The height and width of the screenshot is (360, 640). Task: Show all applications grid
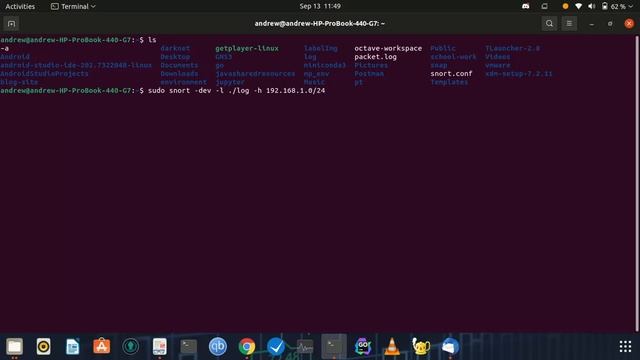click(625, 347)
